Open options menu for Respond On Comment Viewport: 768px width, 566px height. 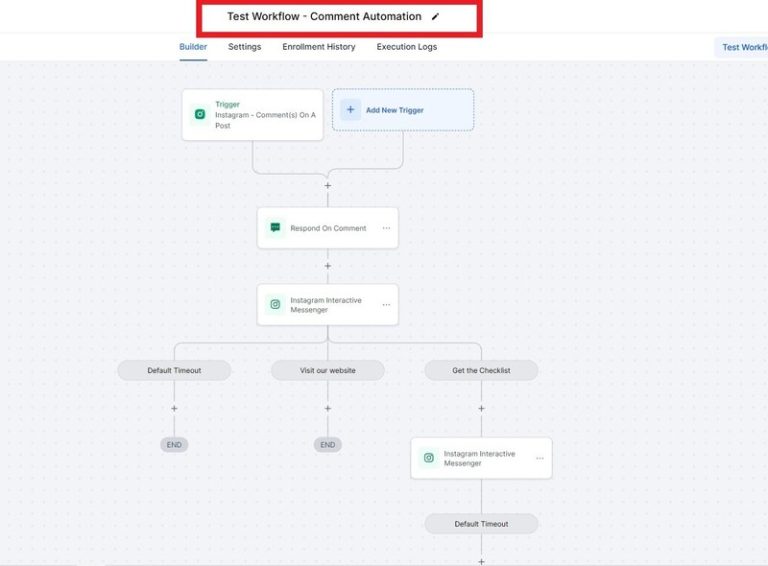tap(386, 228)
